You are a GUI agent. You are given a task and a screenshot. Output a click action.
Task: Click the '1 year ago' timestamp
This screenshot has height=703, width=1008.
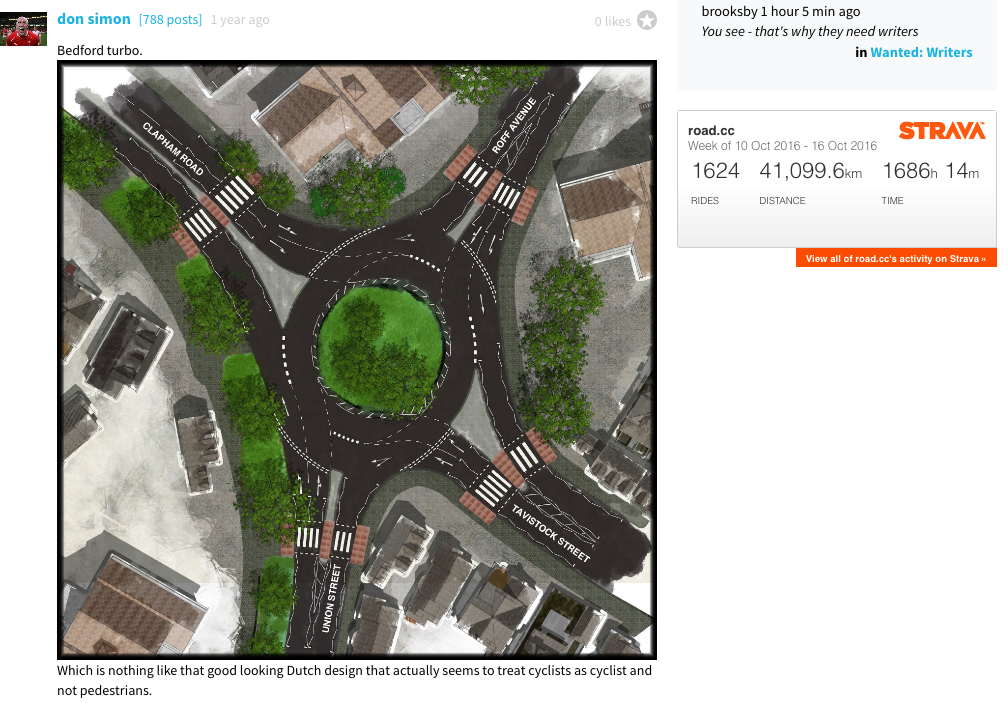[240, 20]
